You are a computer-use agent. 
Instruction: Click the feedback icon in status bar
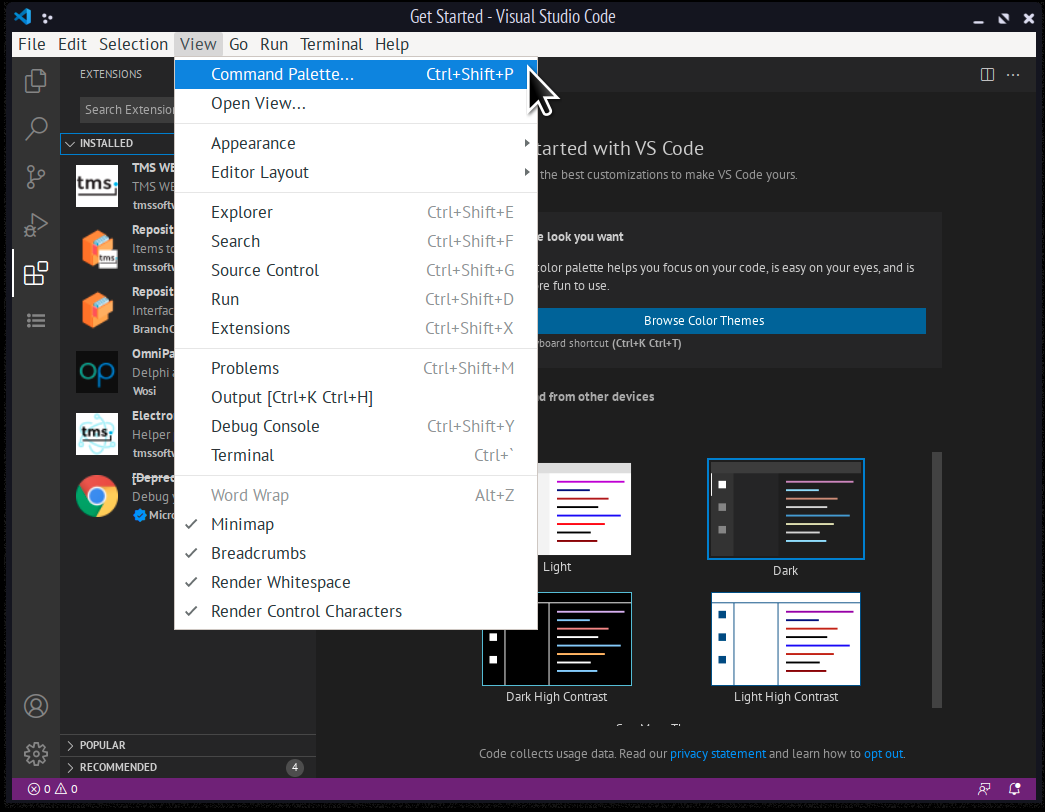tap(984, 789)
